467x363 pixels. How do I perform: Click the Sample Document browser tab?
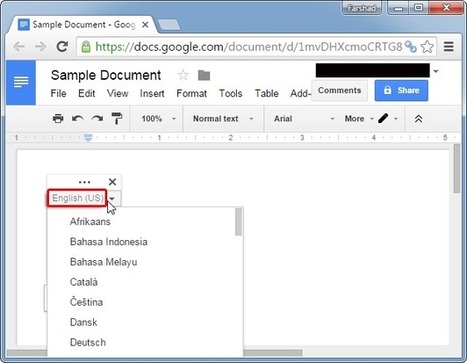point(84,25)
